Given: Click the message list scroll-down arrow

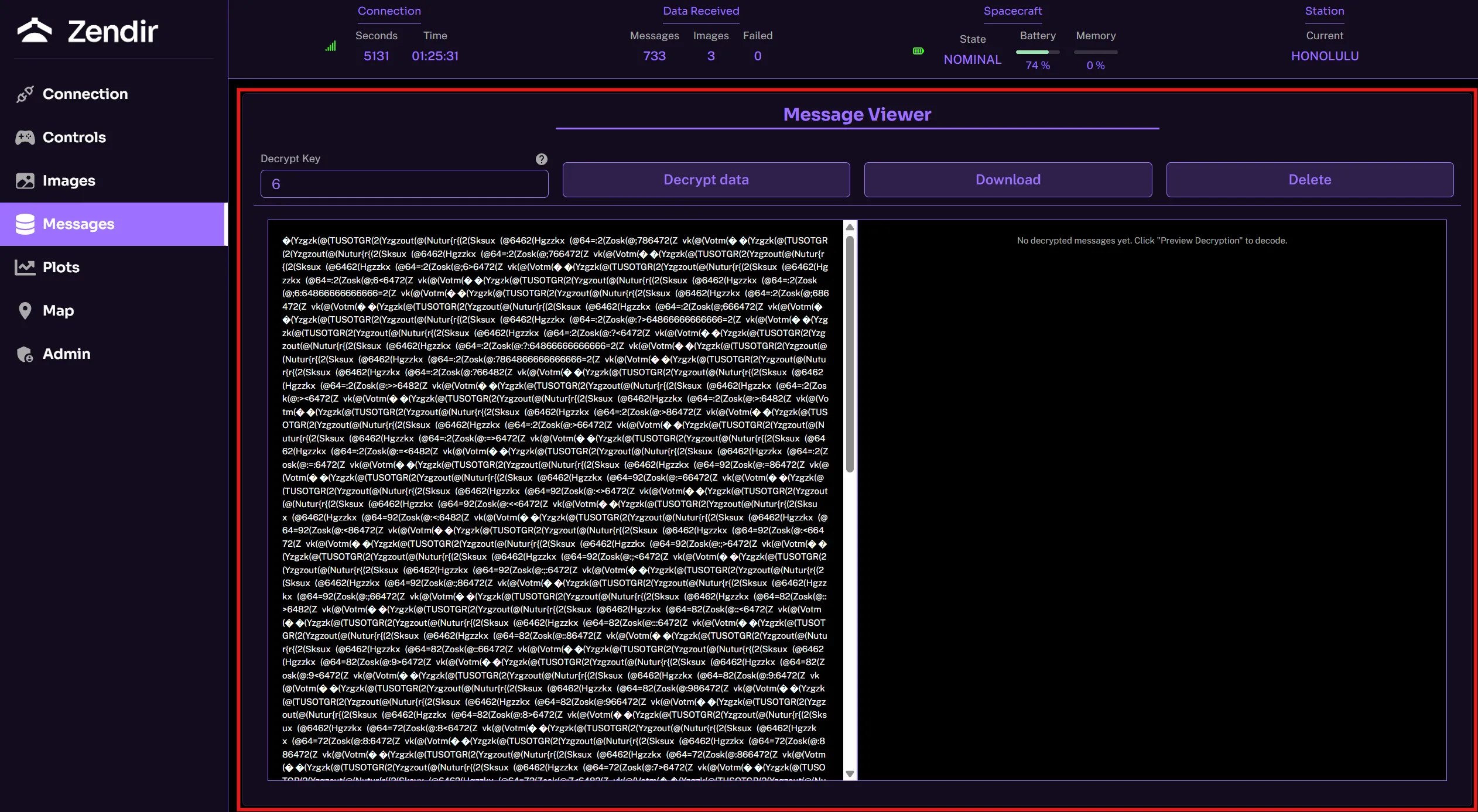Looking at the screenshot, I should pos(850,774).
